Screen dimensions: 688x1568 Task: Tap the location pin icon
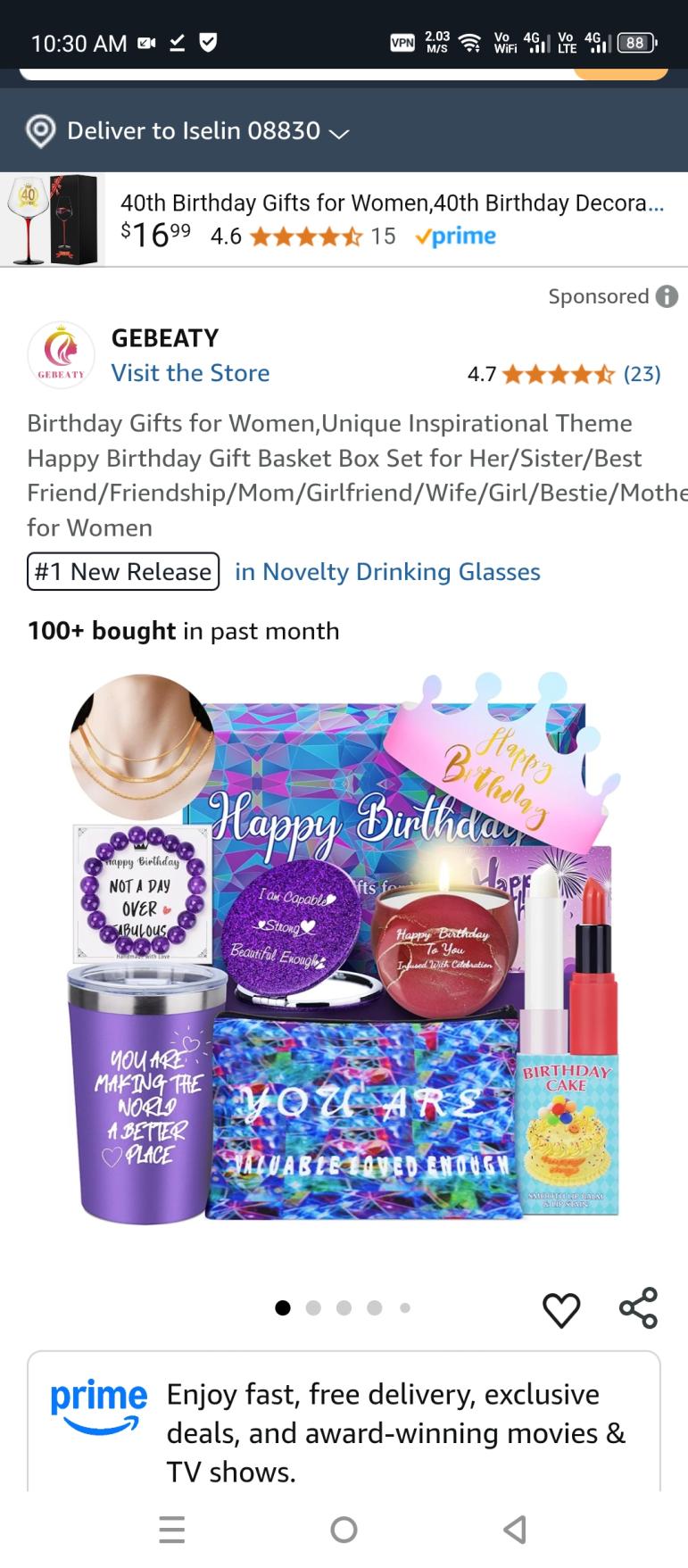point(40,131)
